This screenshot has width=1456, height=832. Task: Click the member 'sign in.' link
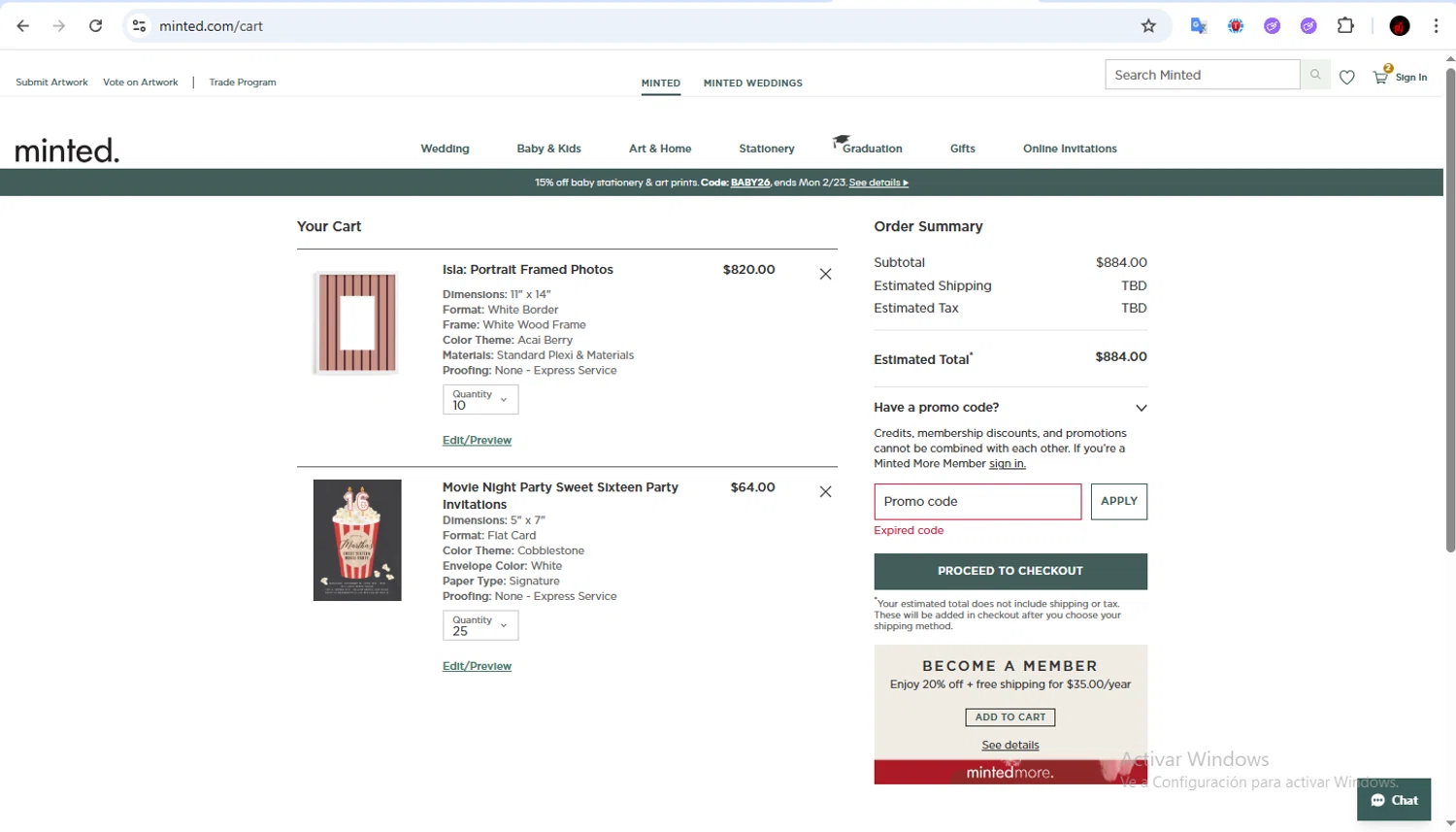(x=1007, y=464)
